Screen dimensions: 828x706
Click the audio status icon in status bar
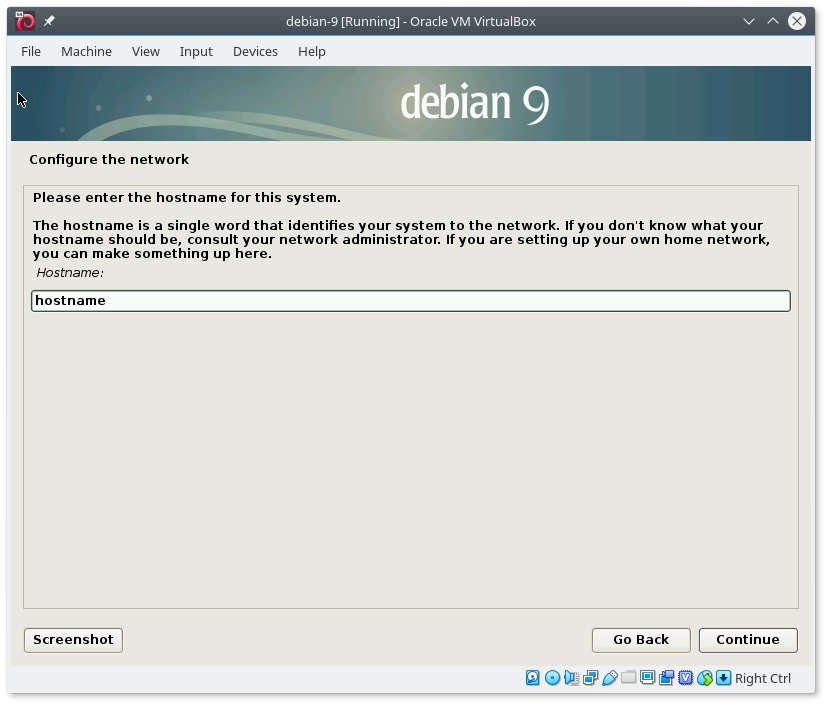(x=571, y=678)
